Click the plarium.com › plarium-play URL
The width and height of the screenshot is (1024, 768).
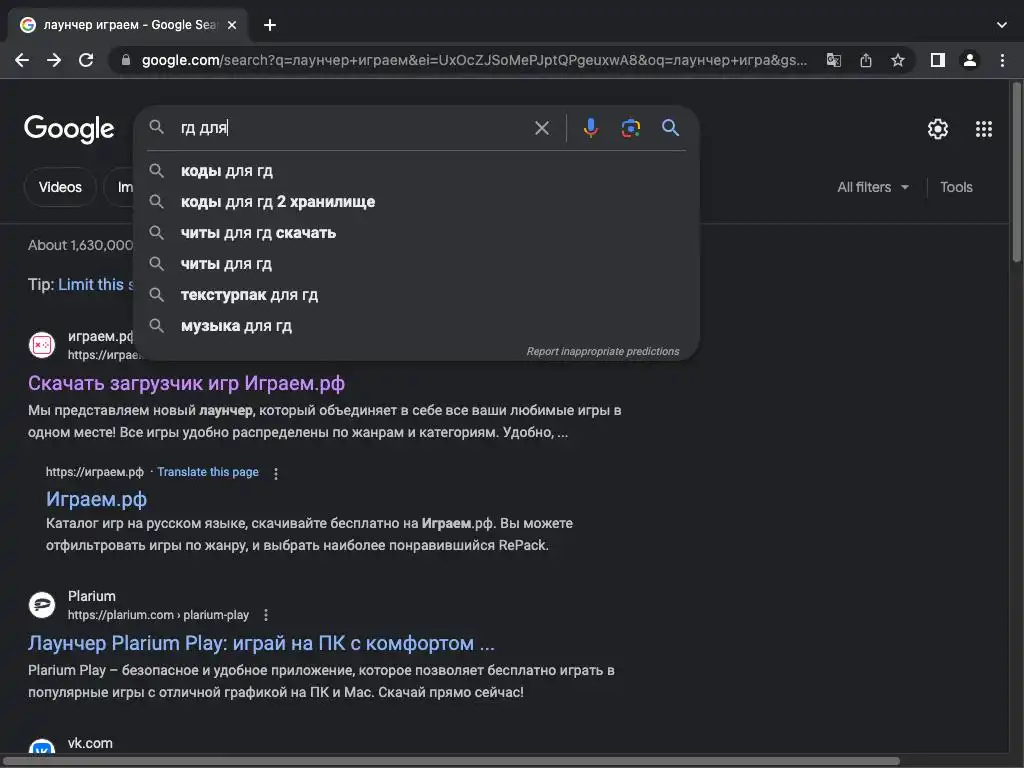pos(158,615)
